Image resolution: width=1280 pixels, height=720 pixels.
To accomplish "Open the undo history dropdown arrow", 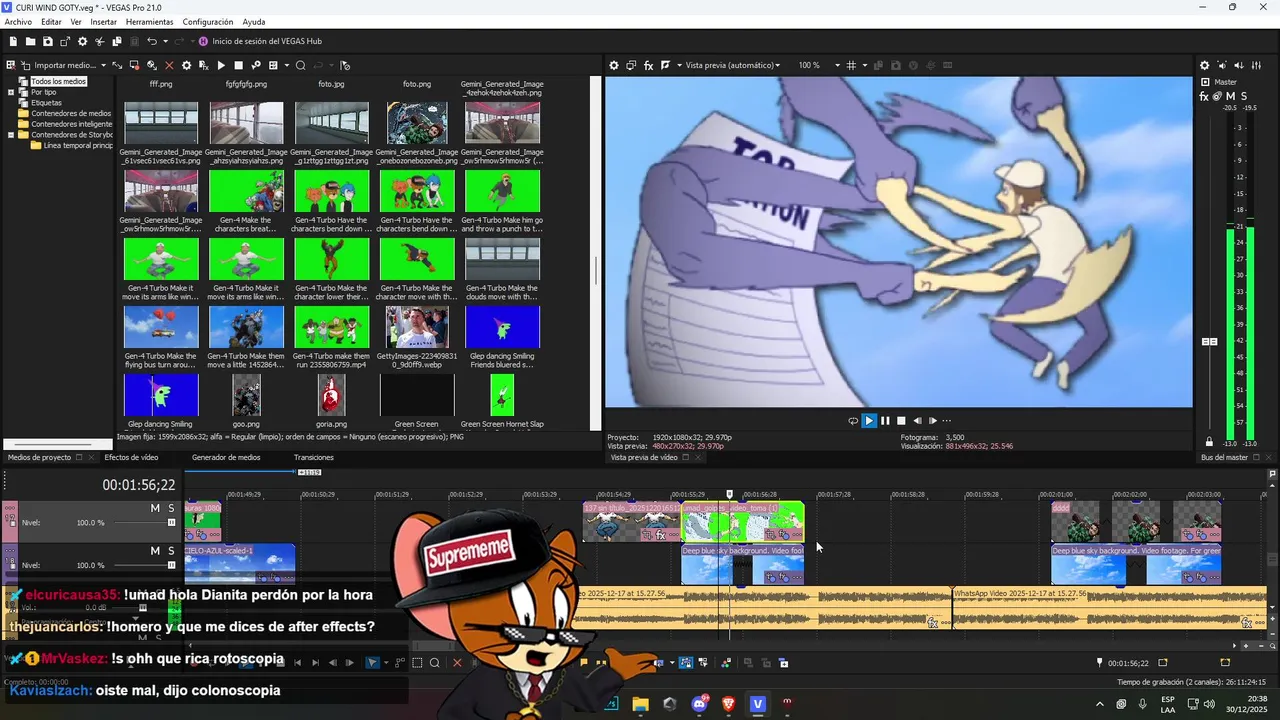I will 165,41.
